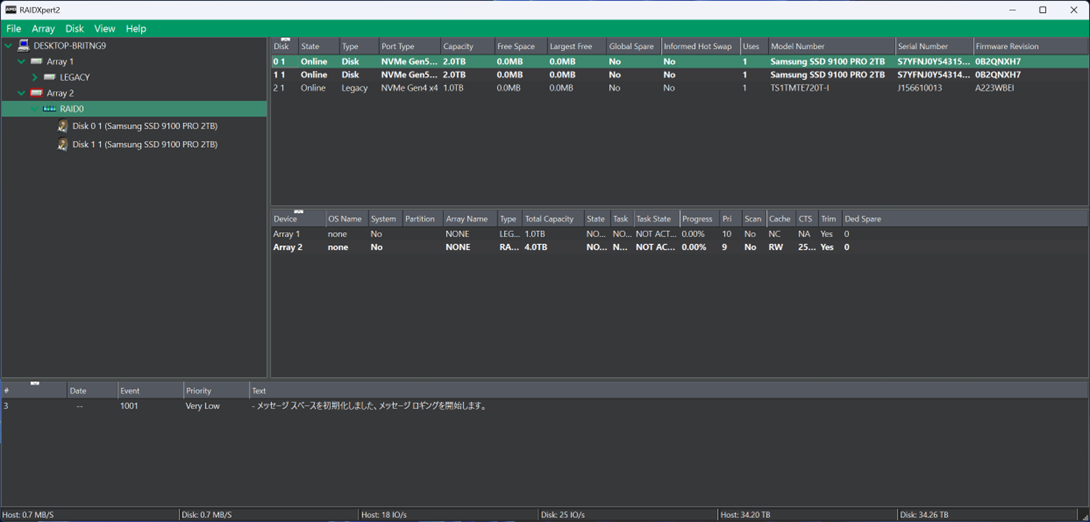Select the TS1TMTE720T-I legacy disk row
This screenshot has width=1090, height=522.
(799, 88)
